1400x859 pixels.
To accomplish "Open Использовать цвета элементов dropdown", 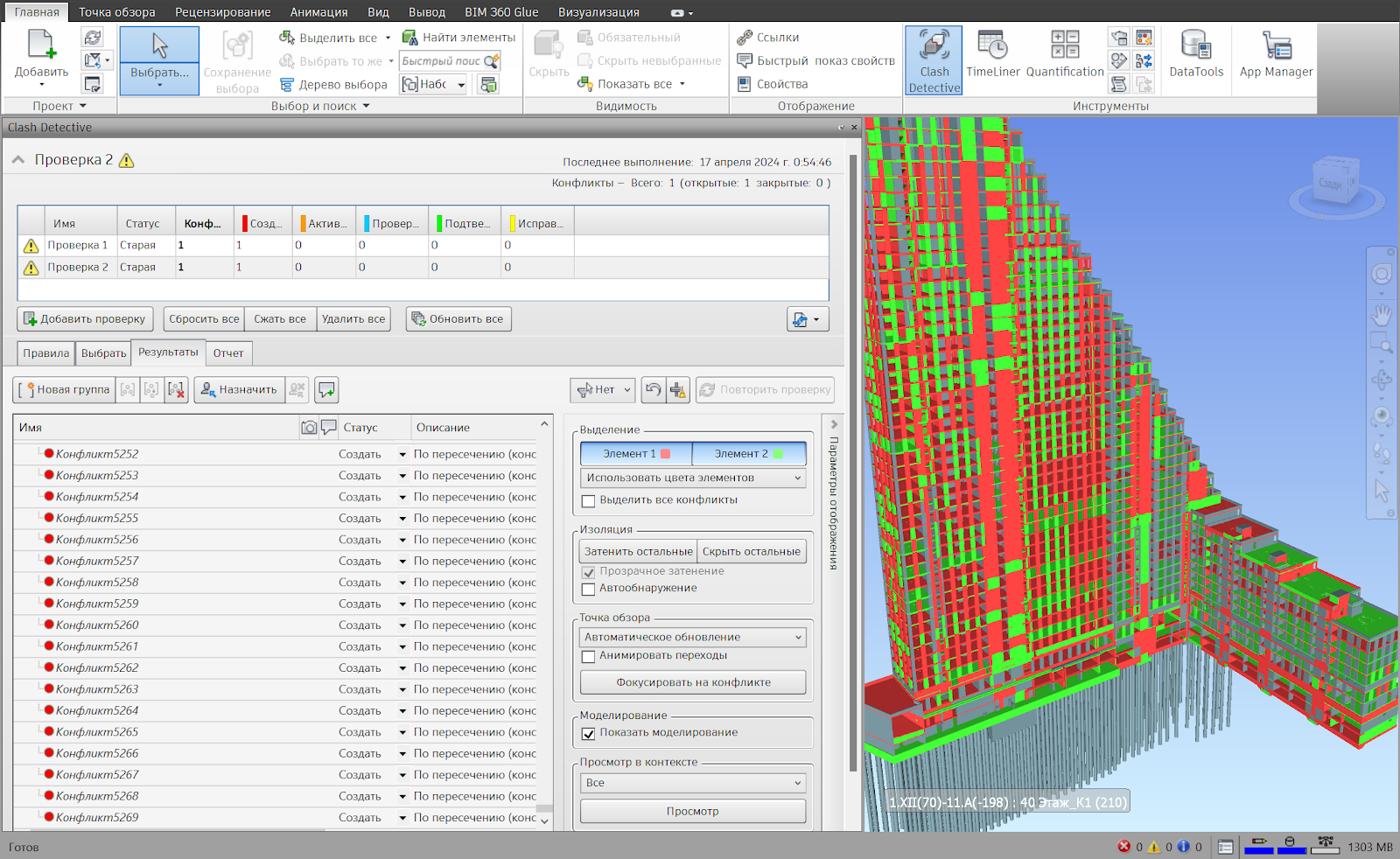I will point(693,478).
